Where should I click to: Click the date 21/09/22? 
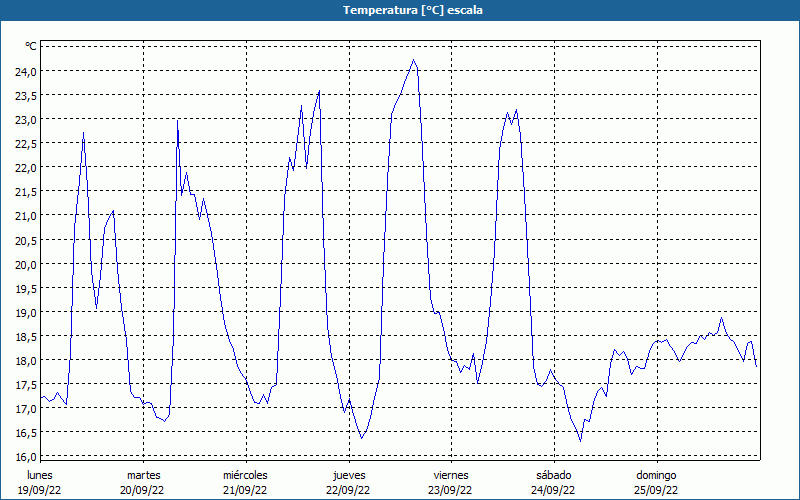(245, 490)
